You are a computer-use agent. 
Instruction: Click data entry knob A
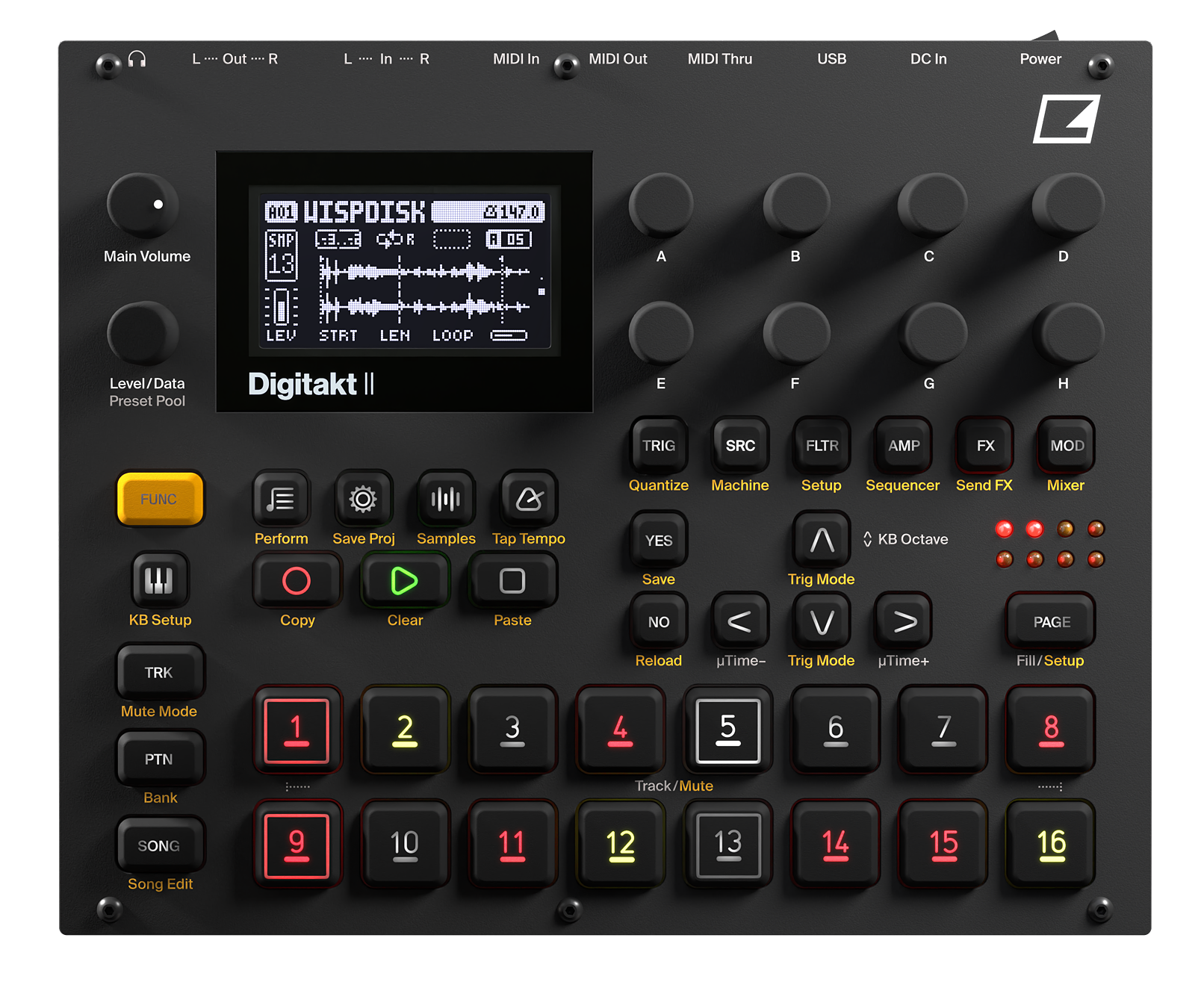click(x=662, y=205)
